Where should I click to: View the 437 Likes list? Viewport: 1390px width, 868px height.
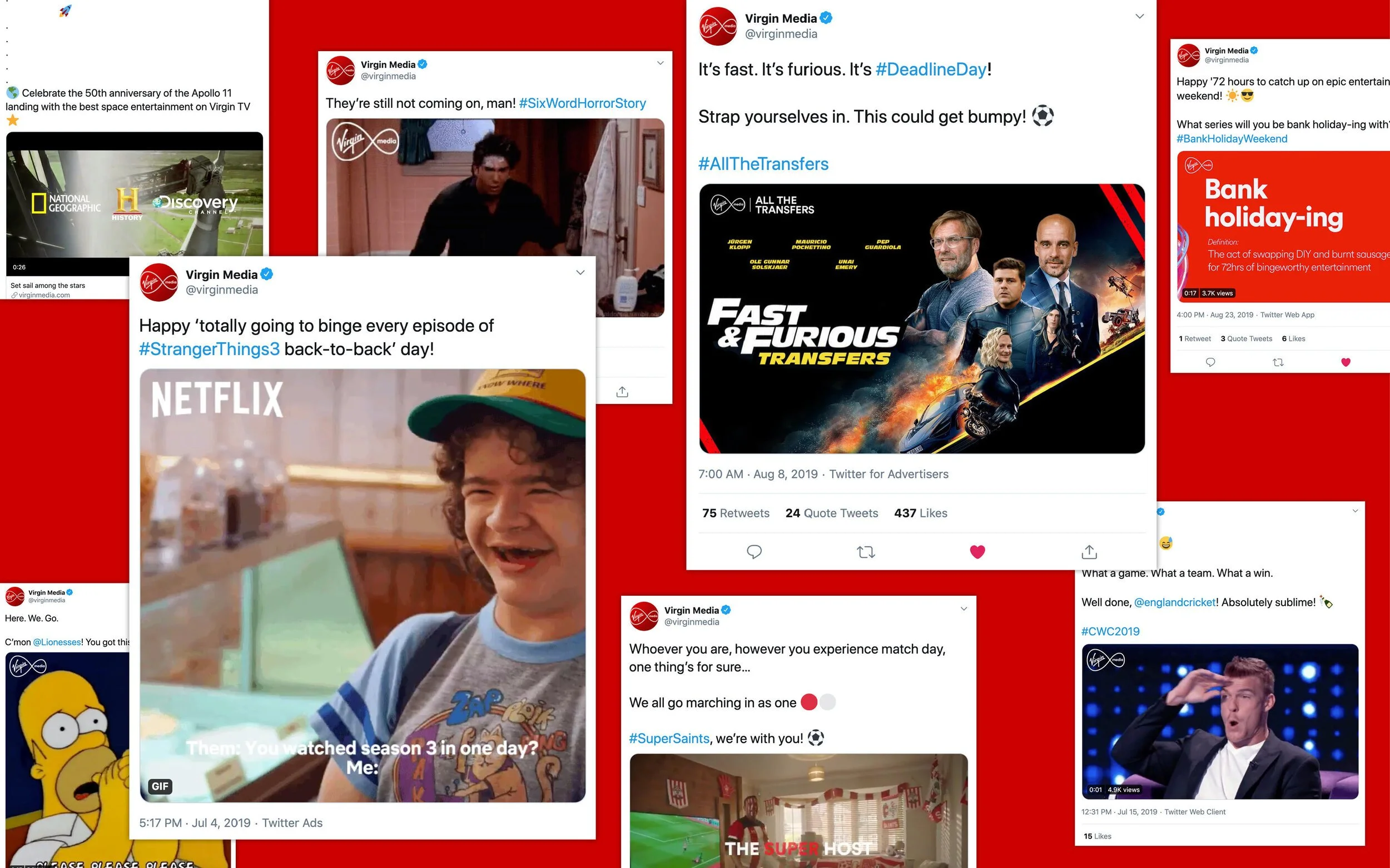point(921,513)
